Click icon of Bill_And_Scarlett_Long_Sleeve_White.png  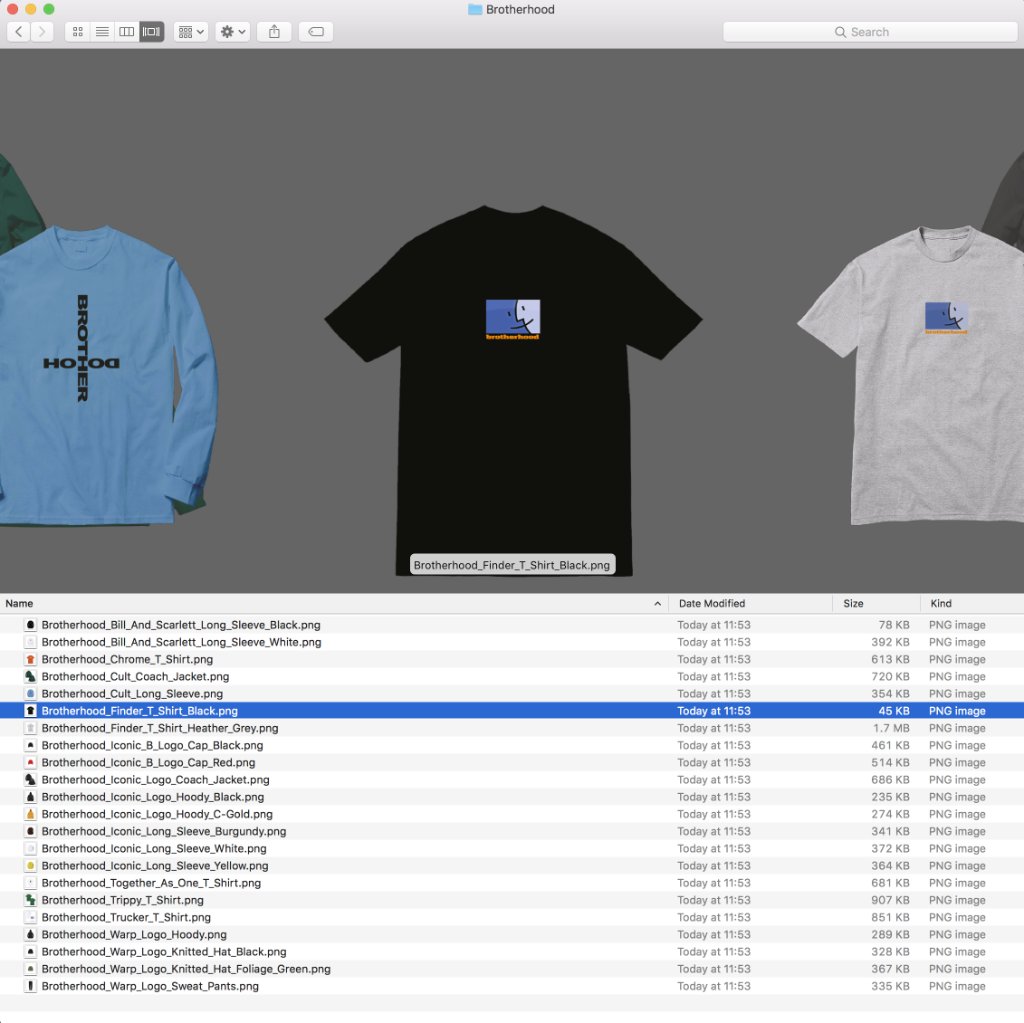click(30, 642)
